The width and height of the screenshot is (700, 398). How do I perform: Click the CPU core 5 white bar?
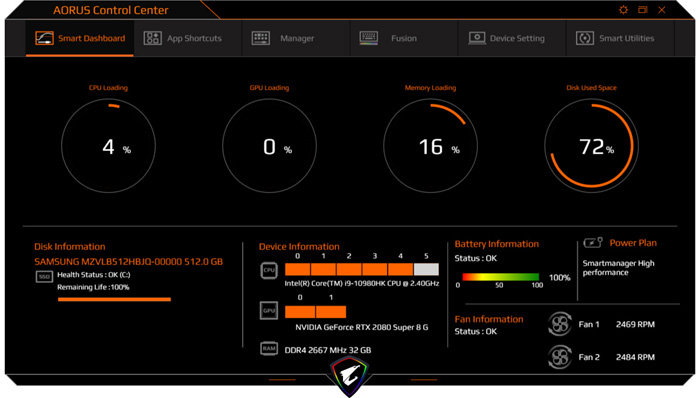click(x=426, y=269)
